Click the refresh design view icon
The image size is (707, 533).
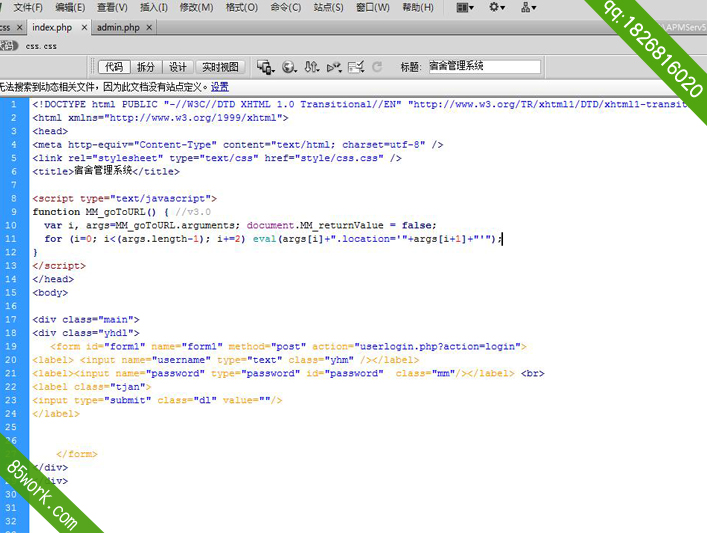(x=377, y=67)
